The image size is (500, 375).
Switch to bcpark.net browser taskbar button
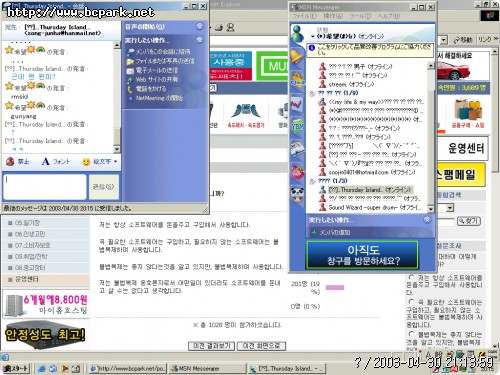point(128,369)
